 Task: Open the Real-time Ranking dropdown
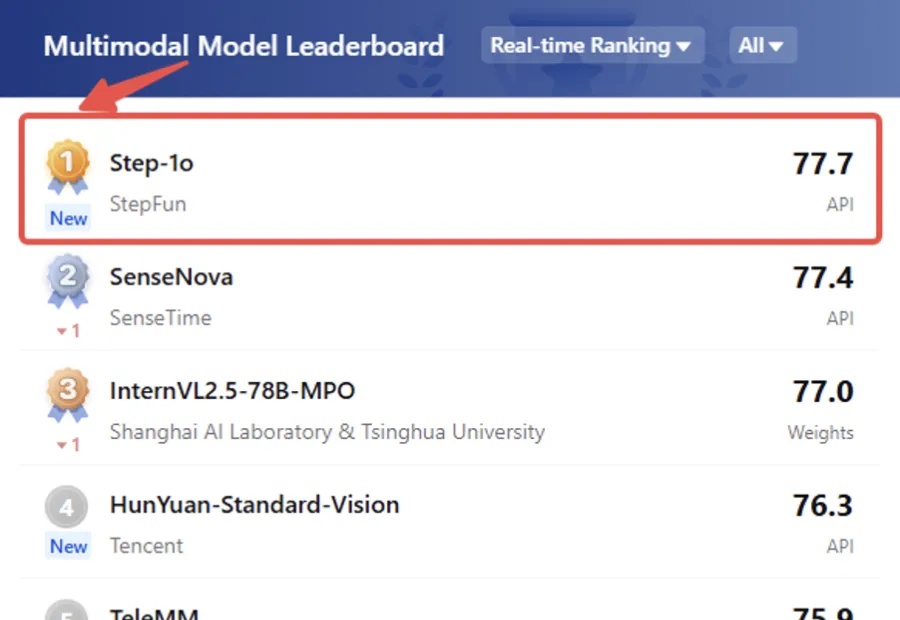pos(592,45)
